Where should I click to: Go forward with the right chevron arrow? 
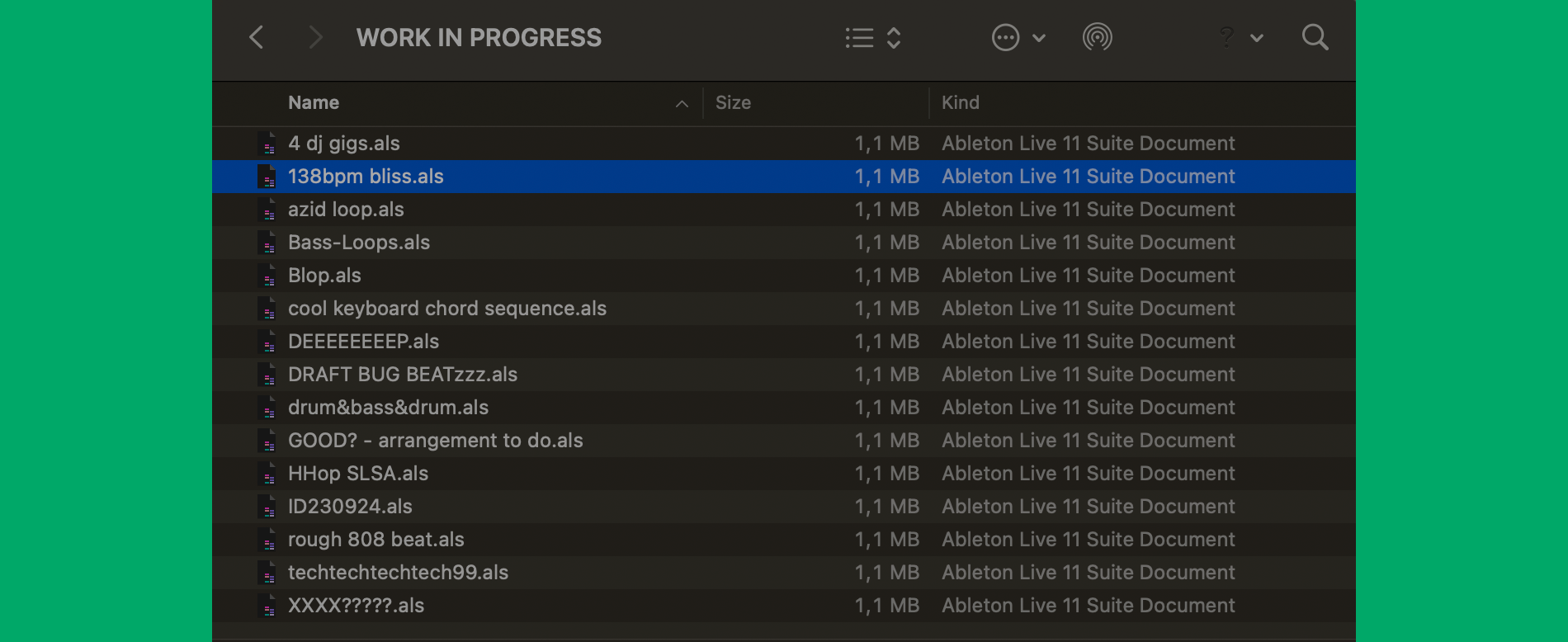click(x=314, y=37)
